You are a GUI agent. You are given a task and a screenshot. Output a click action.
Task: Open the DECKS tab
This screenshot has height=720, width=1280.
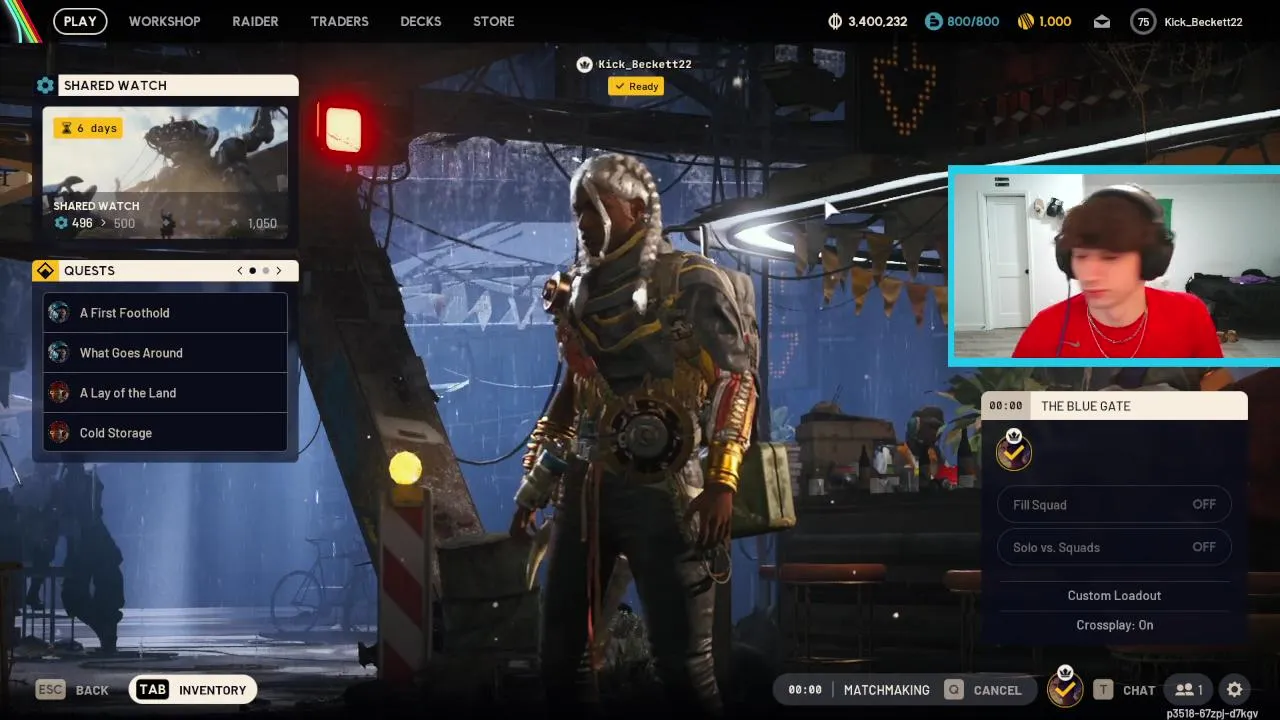point(420,21)
